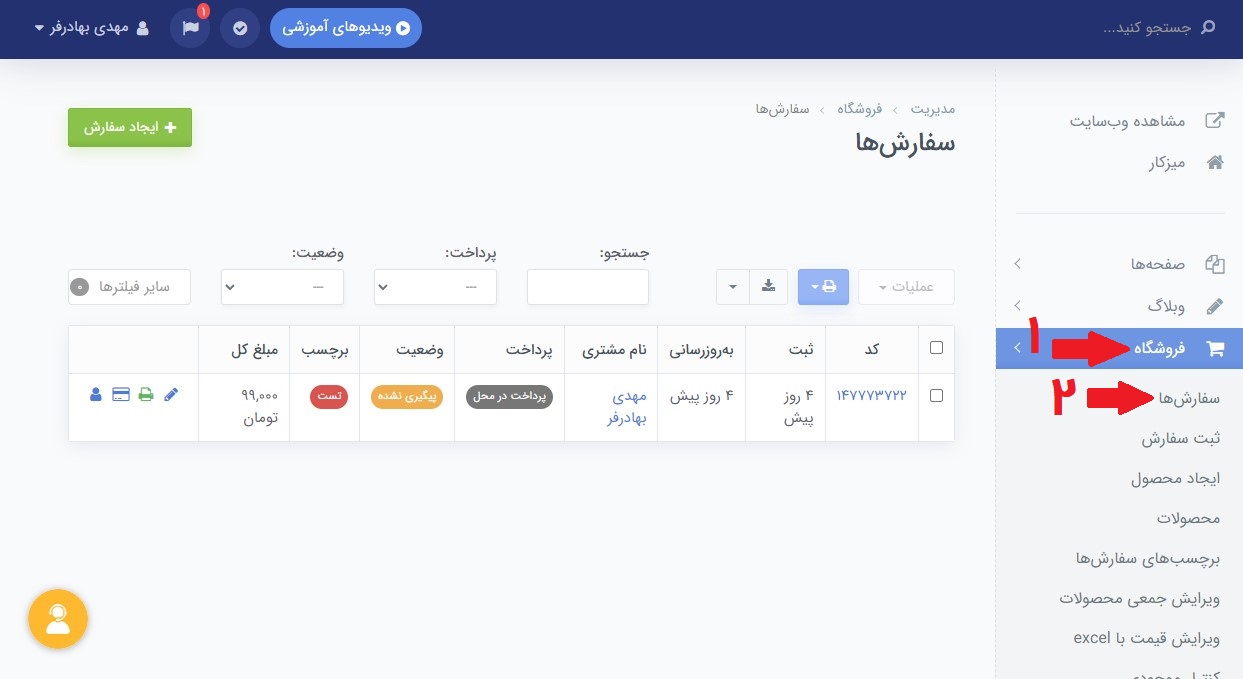This screenshot has width=1243, height=679.
Task: Open the وضعیت status dropdown filter
Action: pos(282,287)
